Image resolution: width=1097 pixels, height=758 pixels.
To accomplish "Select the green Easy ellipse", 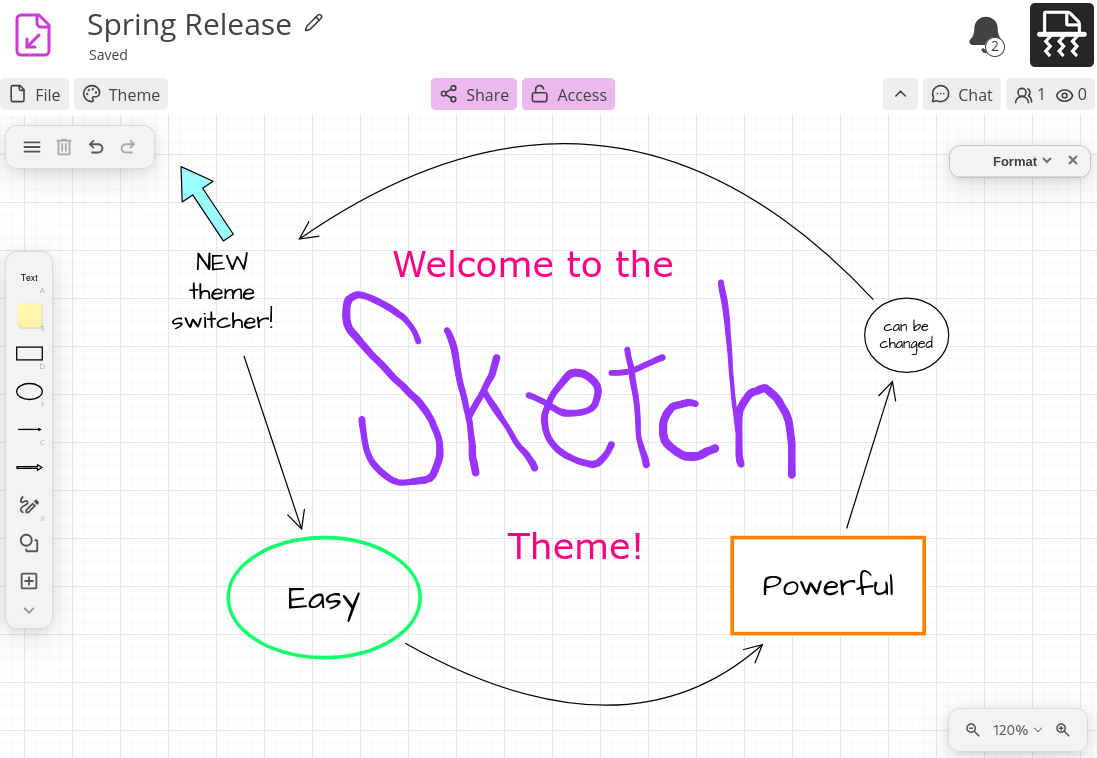I will [x=324, y=598].
